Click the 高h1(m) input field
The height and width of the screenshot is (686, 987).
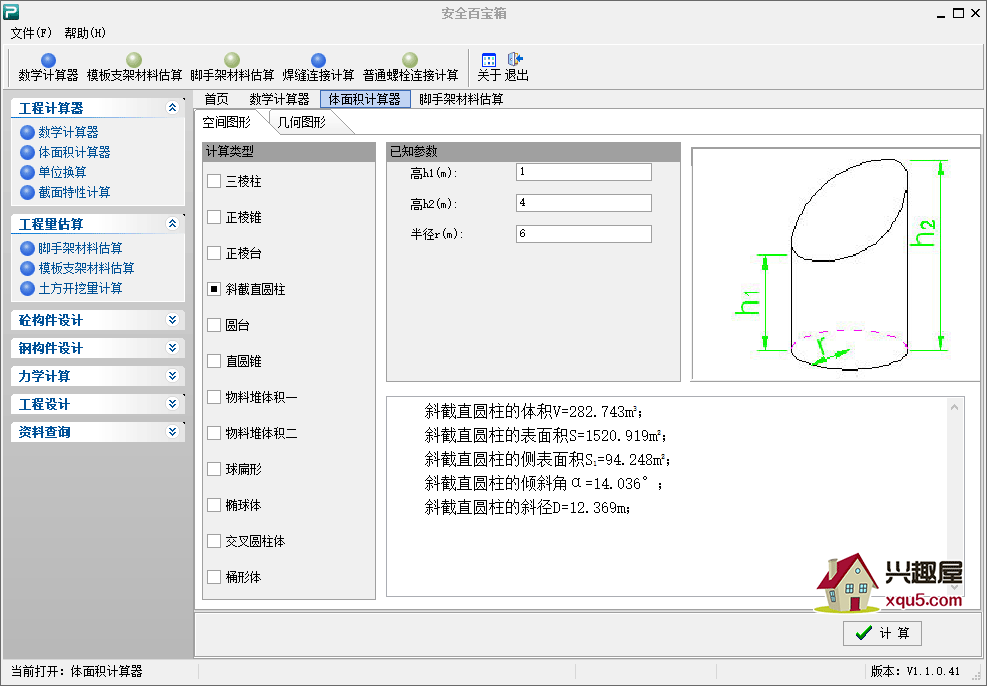(584, 172)
